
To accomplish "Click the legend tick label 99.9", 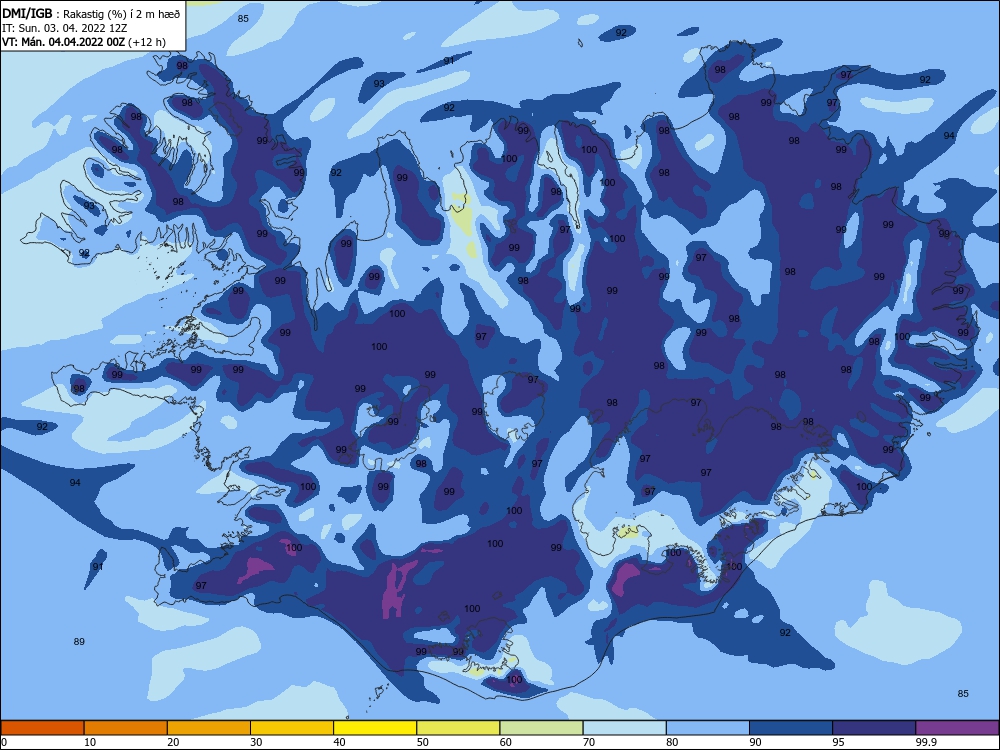I will pos(927,742).
